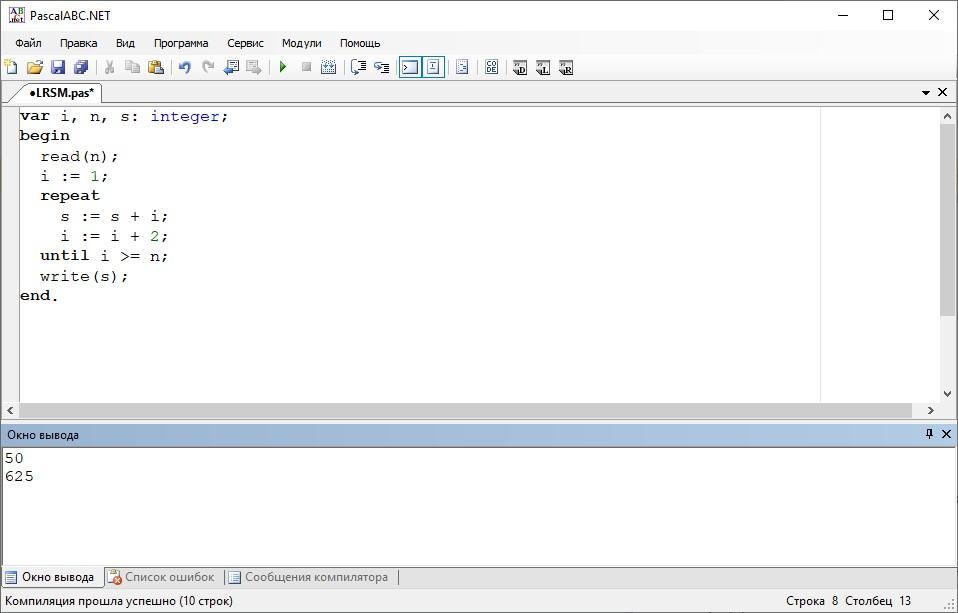Open the Вид menu

click(x=125, y=43)
